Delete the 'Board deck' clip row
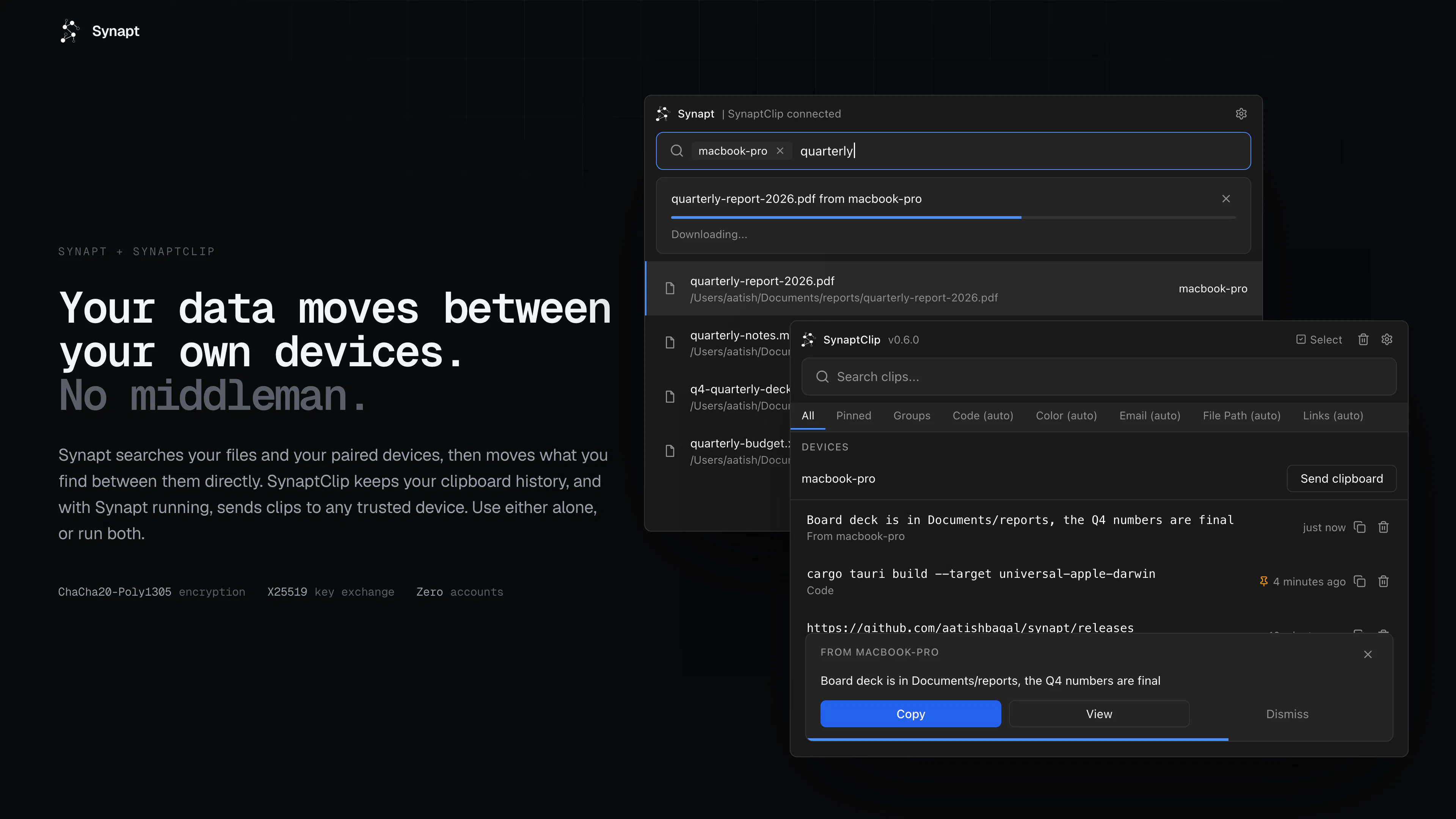The width and height of the screenshot is (1456, 819). pyautogui.click(x=1383, y=527)
